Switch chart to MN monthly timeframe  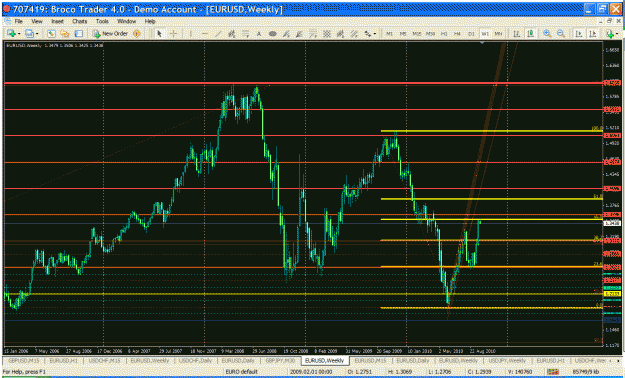click(x=499, y=34)
